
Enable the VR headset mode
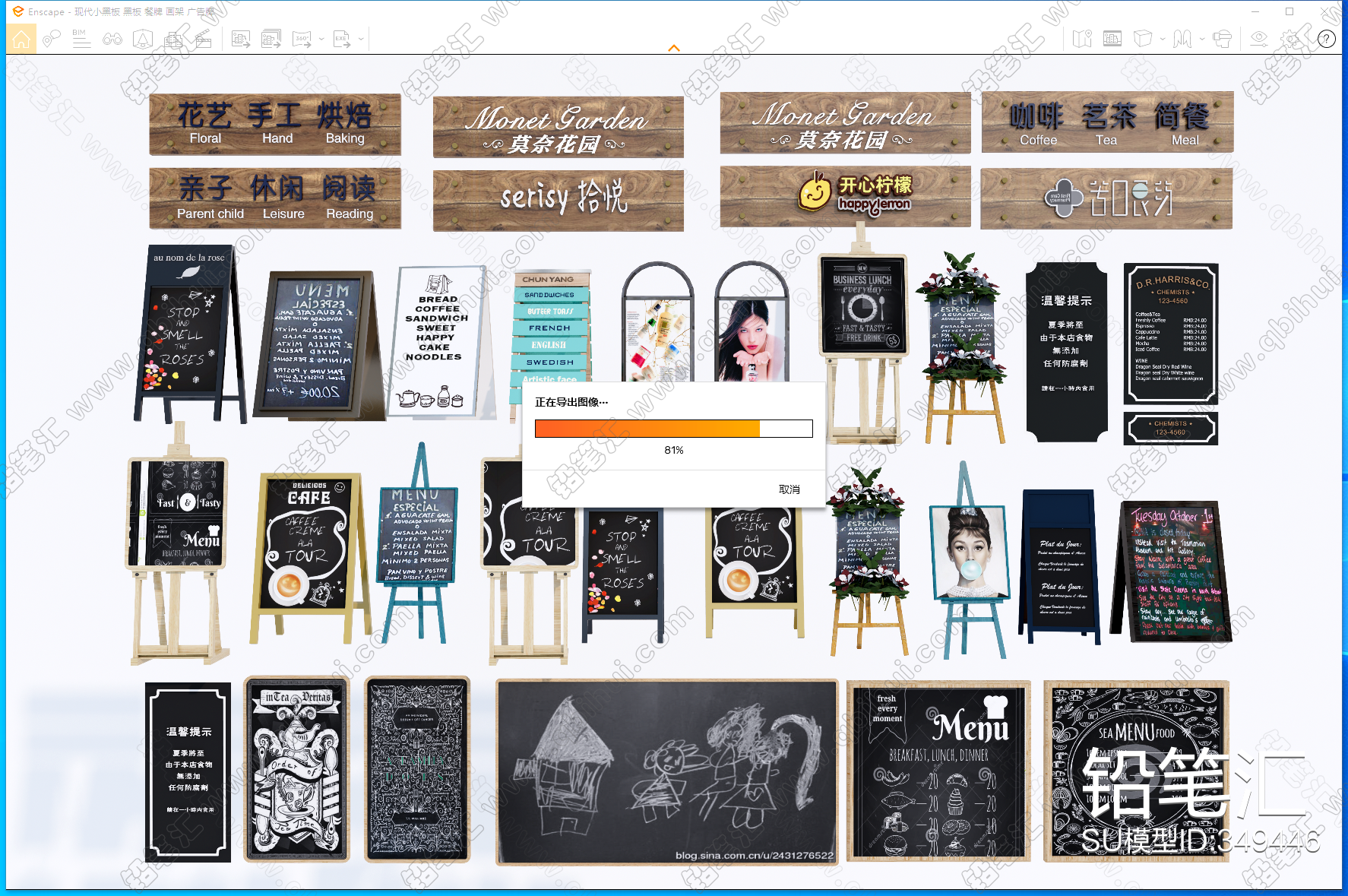(x=1223, y=39)
